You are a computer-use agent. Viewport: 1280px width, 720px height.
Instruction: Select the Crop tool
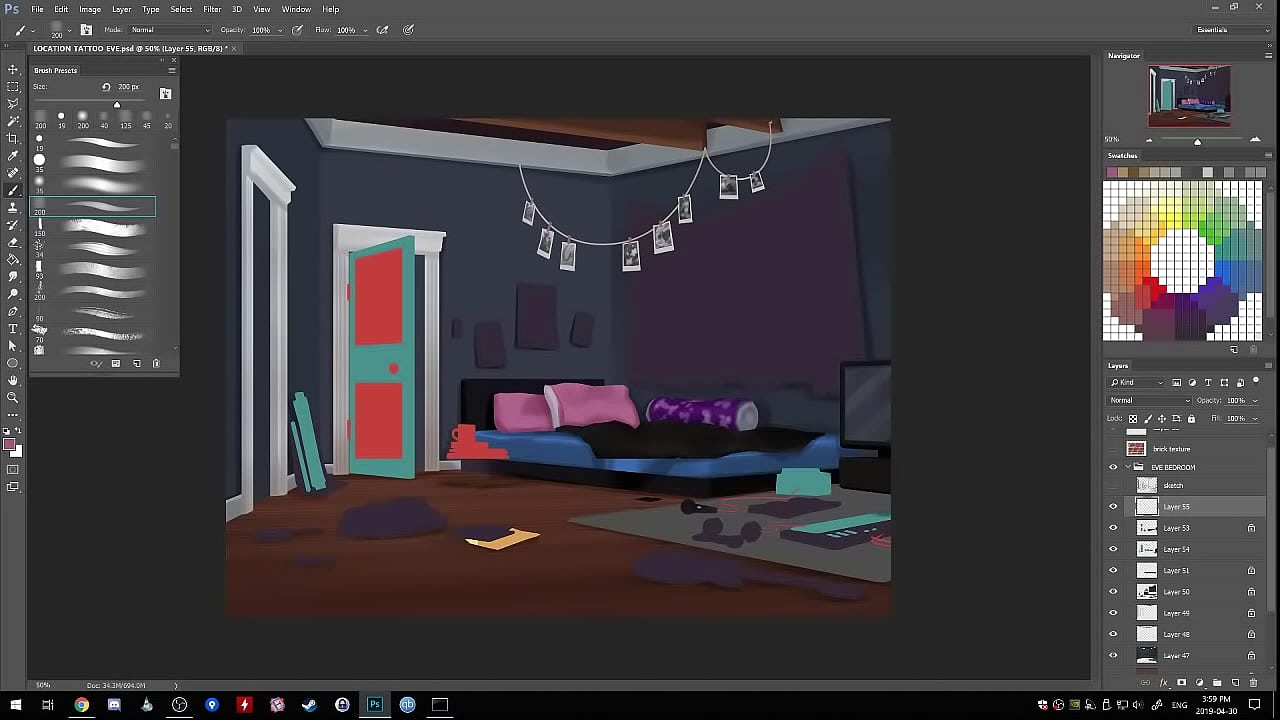point(13,138)
